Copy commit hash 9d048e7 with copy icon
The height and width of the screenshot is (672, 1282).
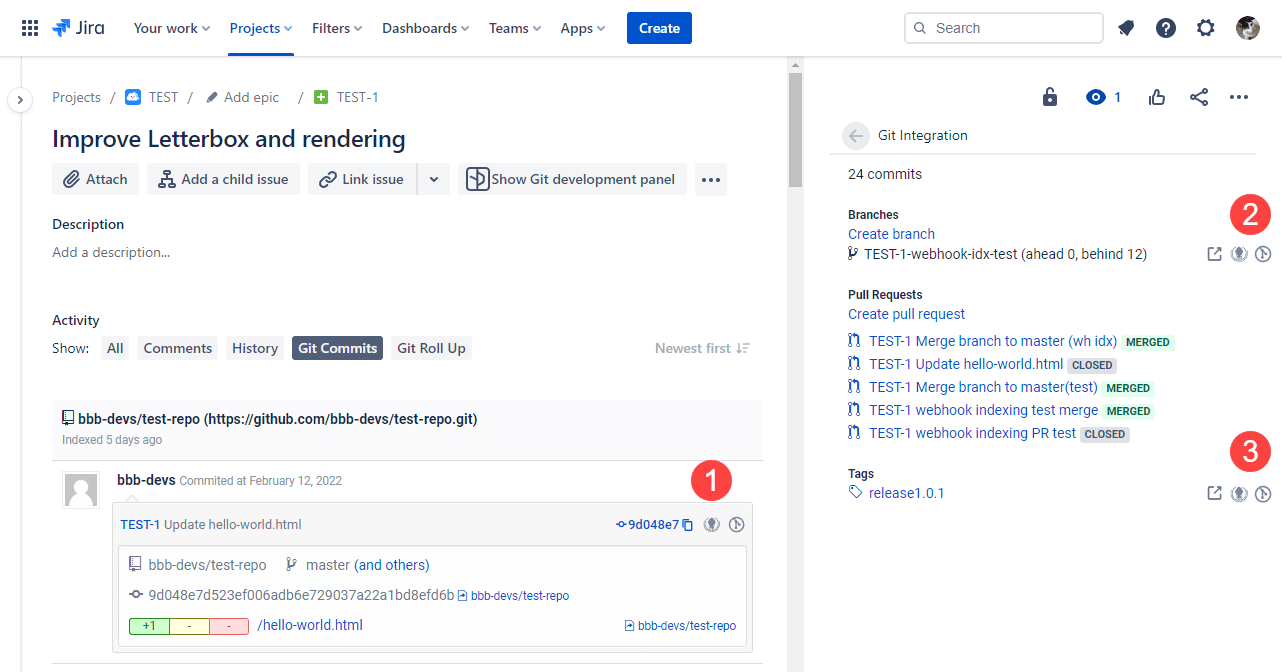click(688, 525)
